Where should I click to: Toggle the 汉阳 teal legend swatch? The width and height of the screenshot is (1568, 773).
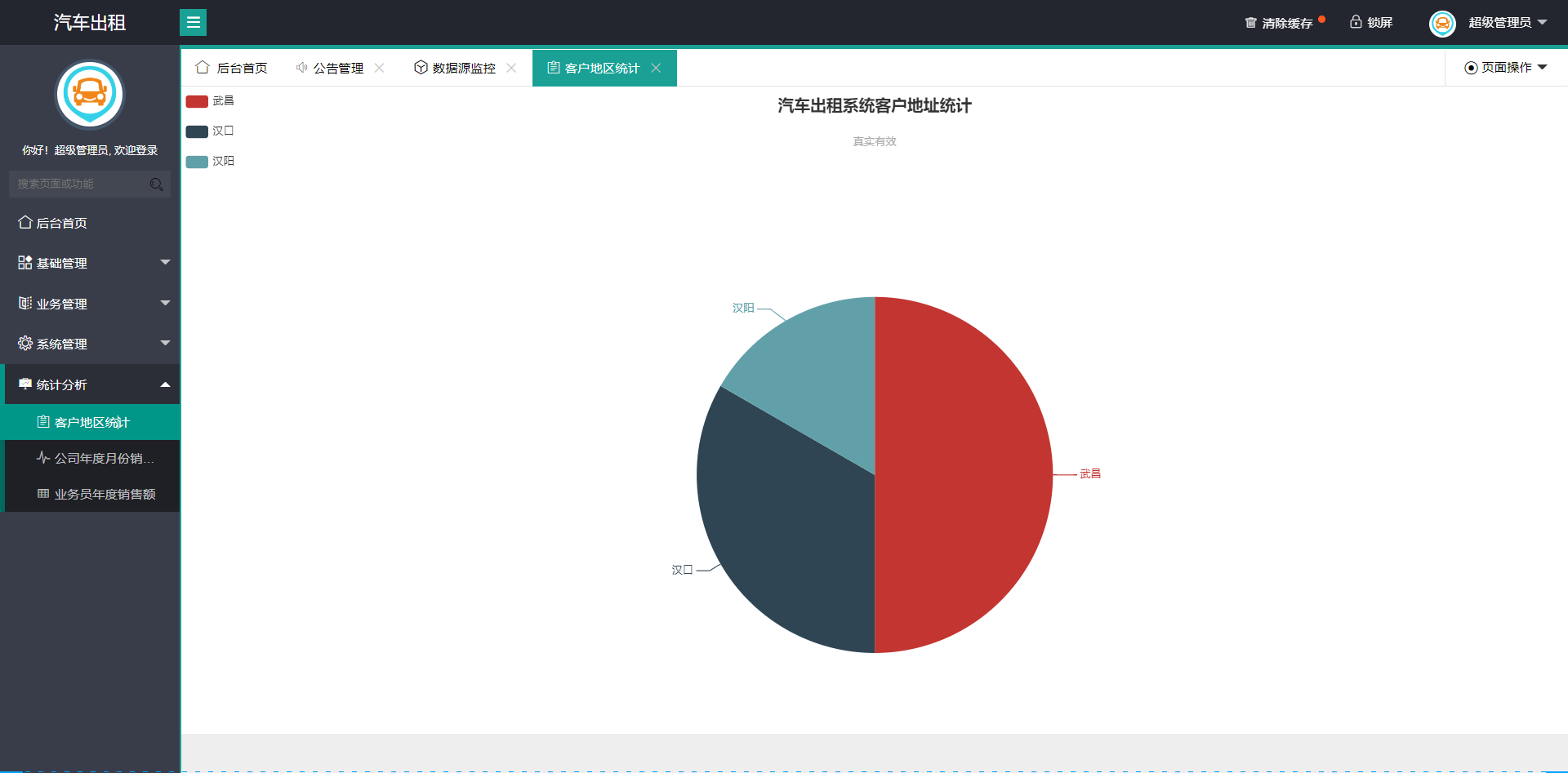(197, 162)
